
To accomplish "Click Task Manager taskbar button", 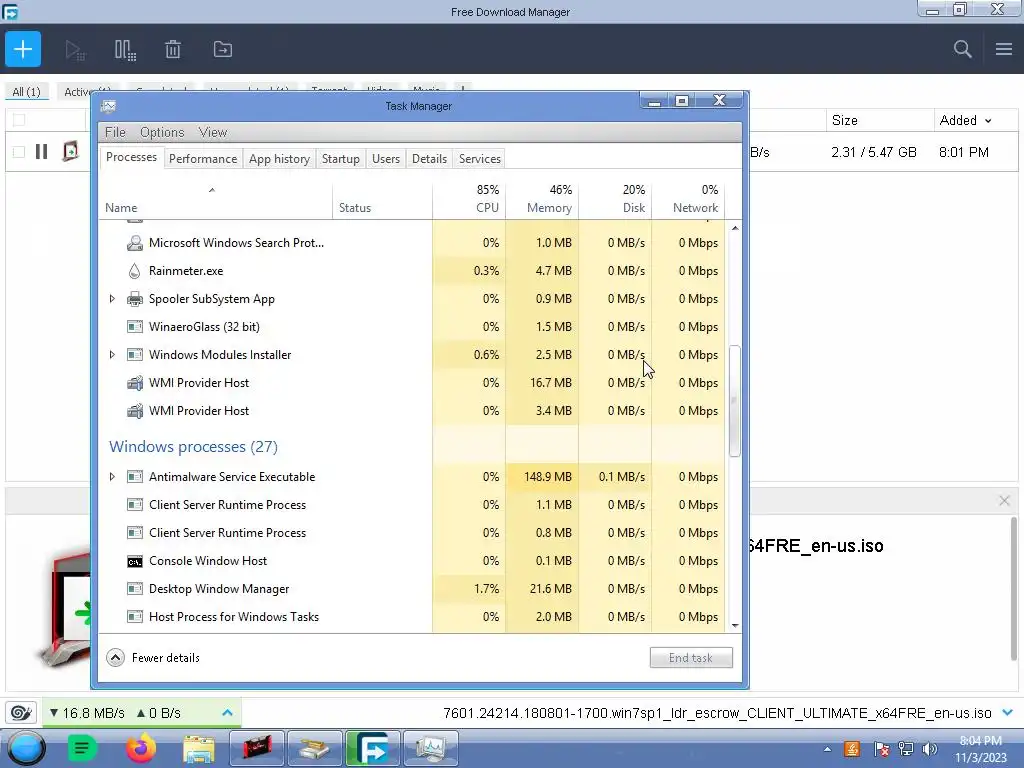I will point(430,748).
